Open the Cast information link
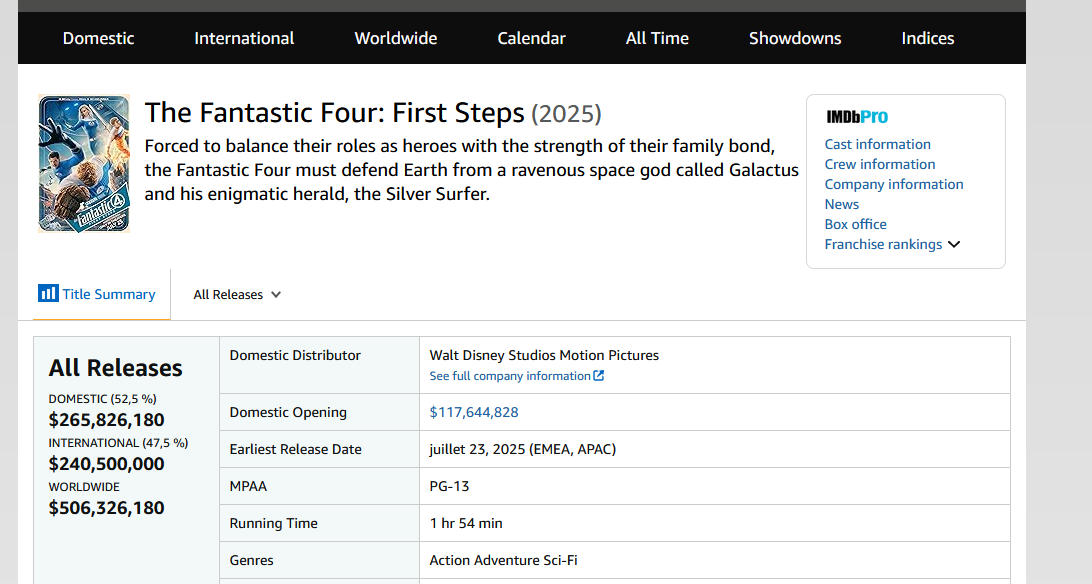Screen dimensions: 1092x584 point(878,144)
